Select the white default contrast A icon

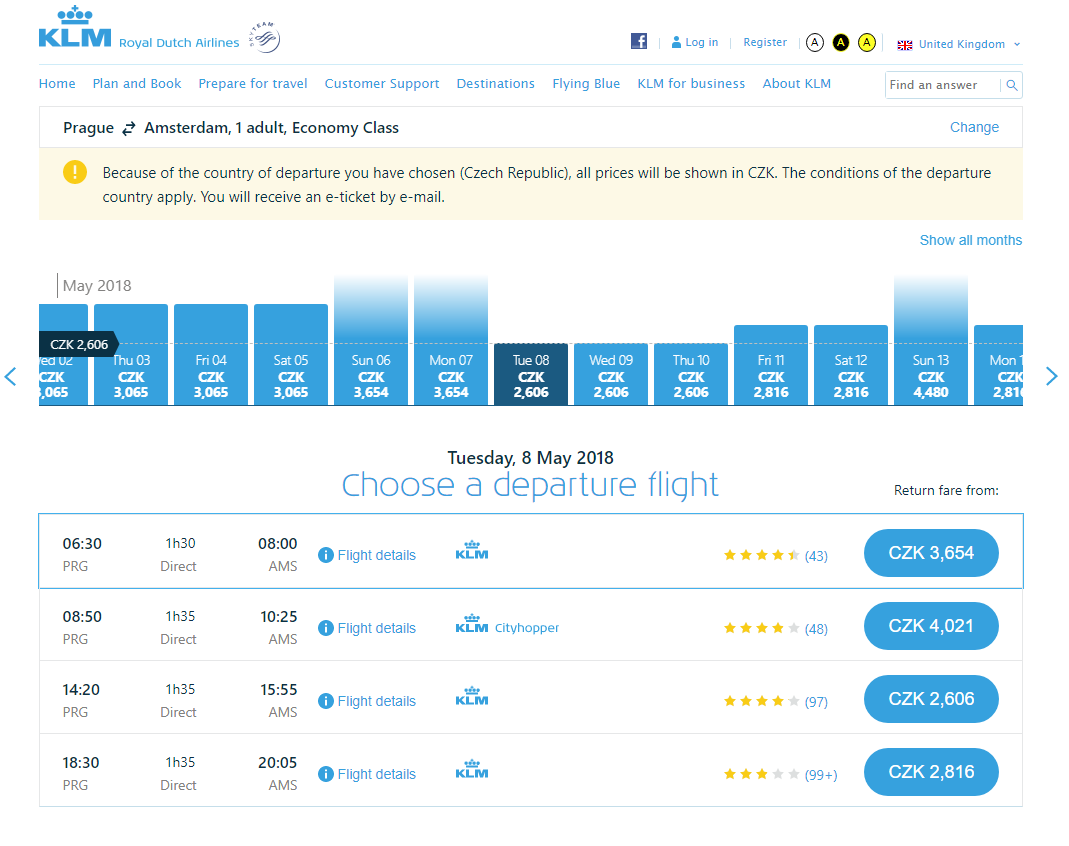click(815, 43)
